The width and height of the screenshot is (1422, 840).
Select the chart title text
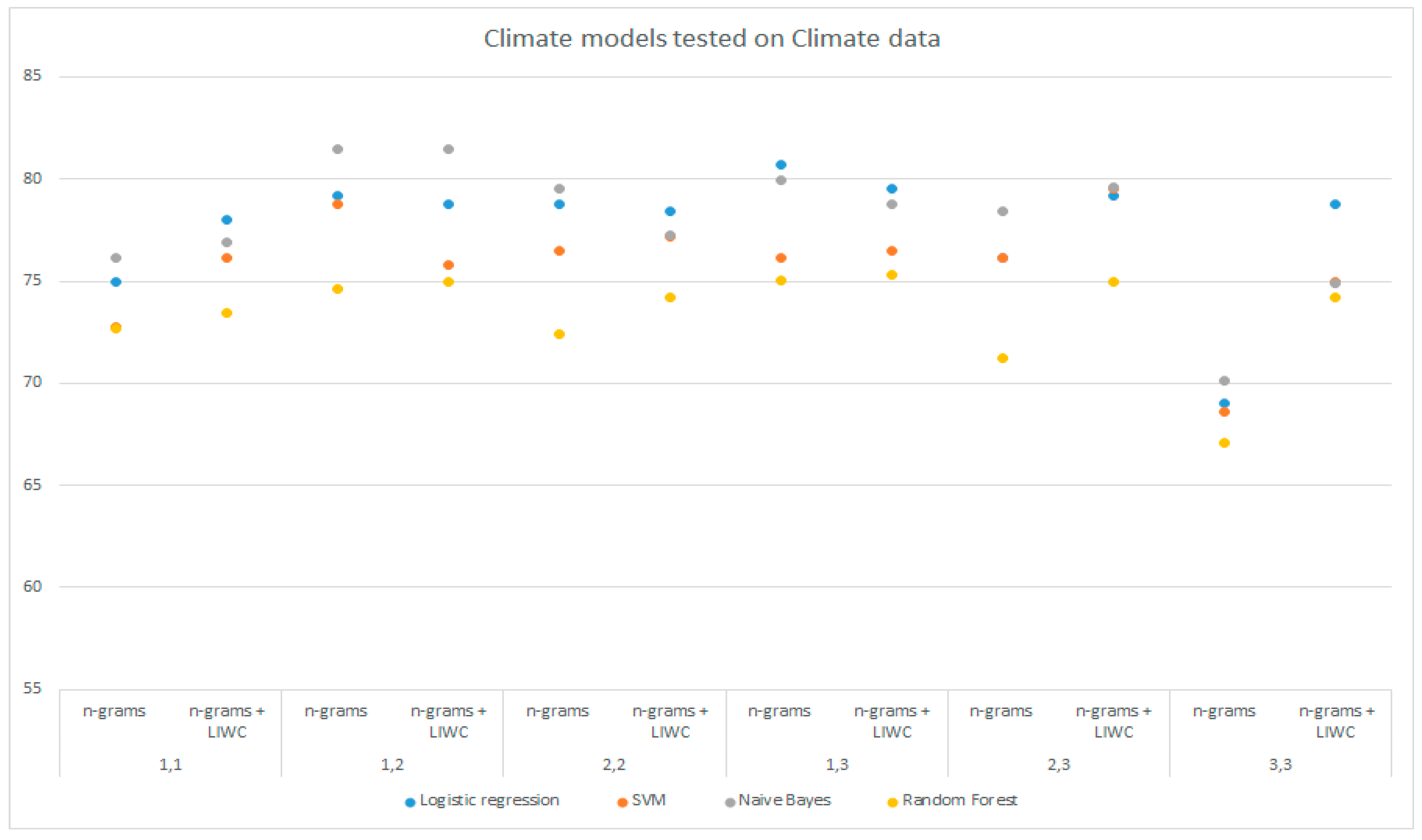712,39
